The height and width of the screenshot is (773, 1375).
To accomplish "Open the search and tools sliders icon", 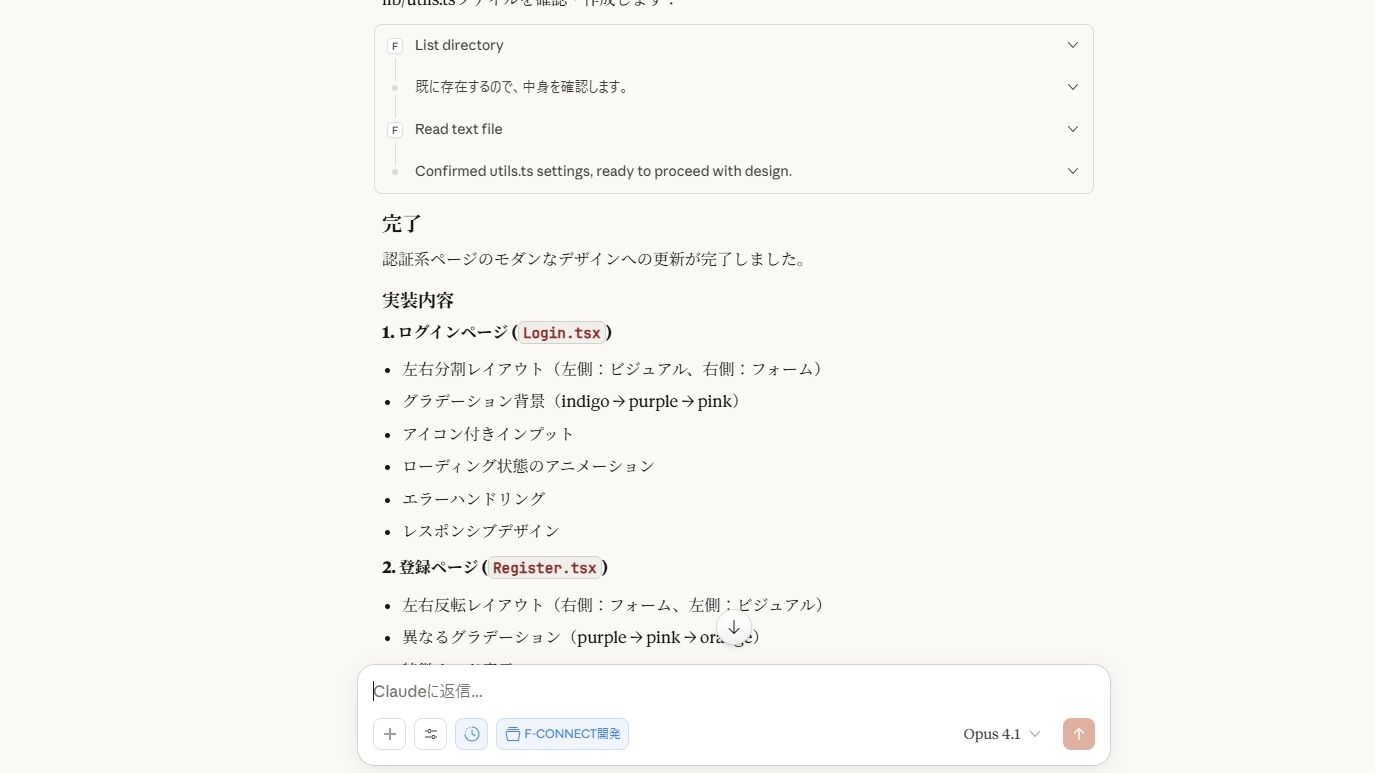I will [x=431, y=734].
